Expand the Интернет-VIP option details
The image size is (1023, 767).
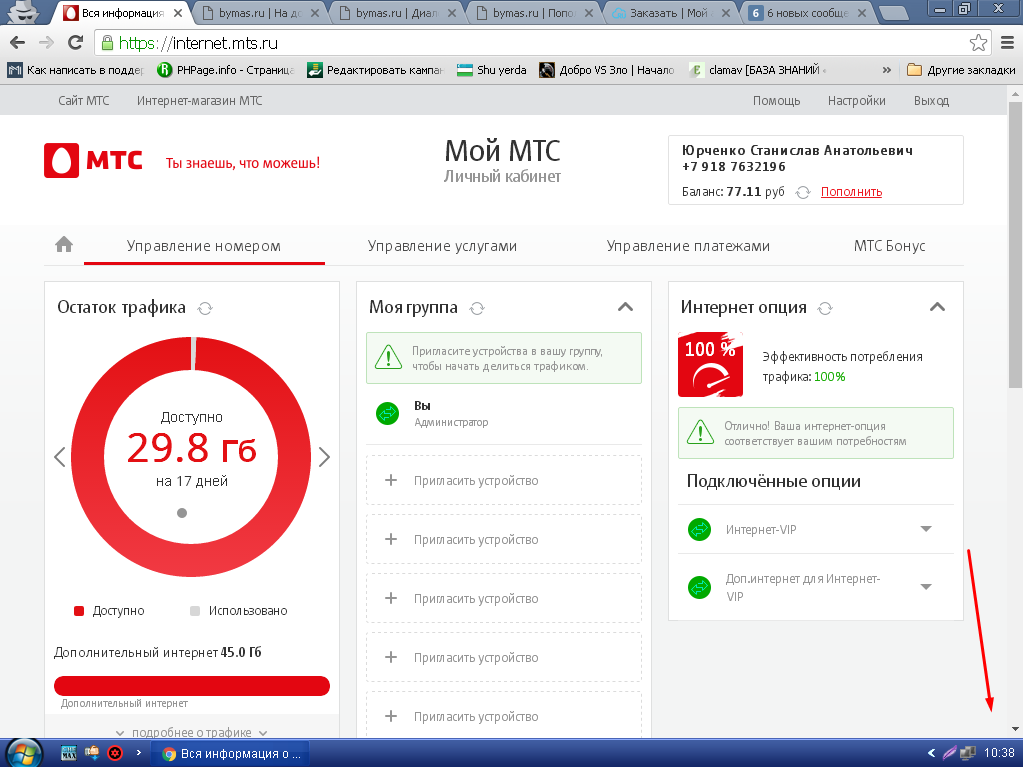coord(925,529)
